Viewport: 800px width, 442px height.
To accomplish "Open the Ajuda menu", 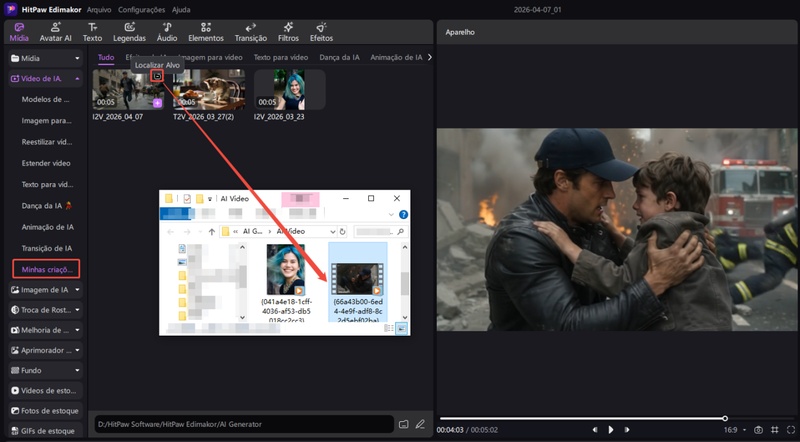I will pos(181,10).
